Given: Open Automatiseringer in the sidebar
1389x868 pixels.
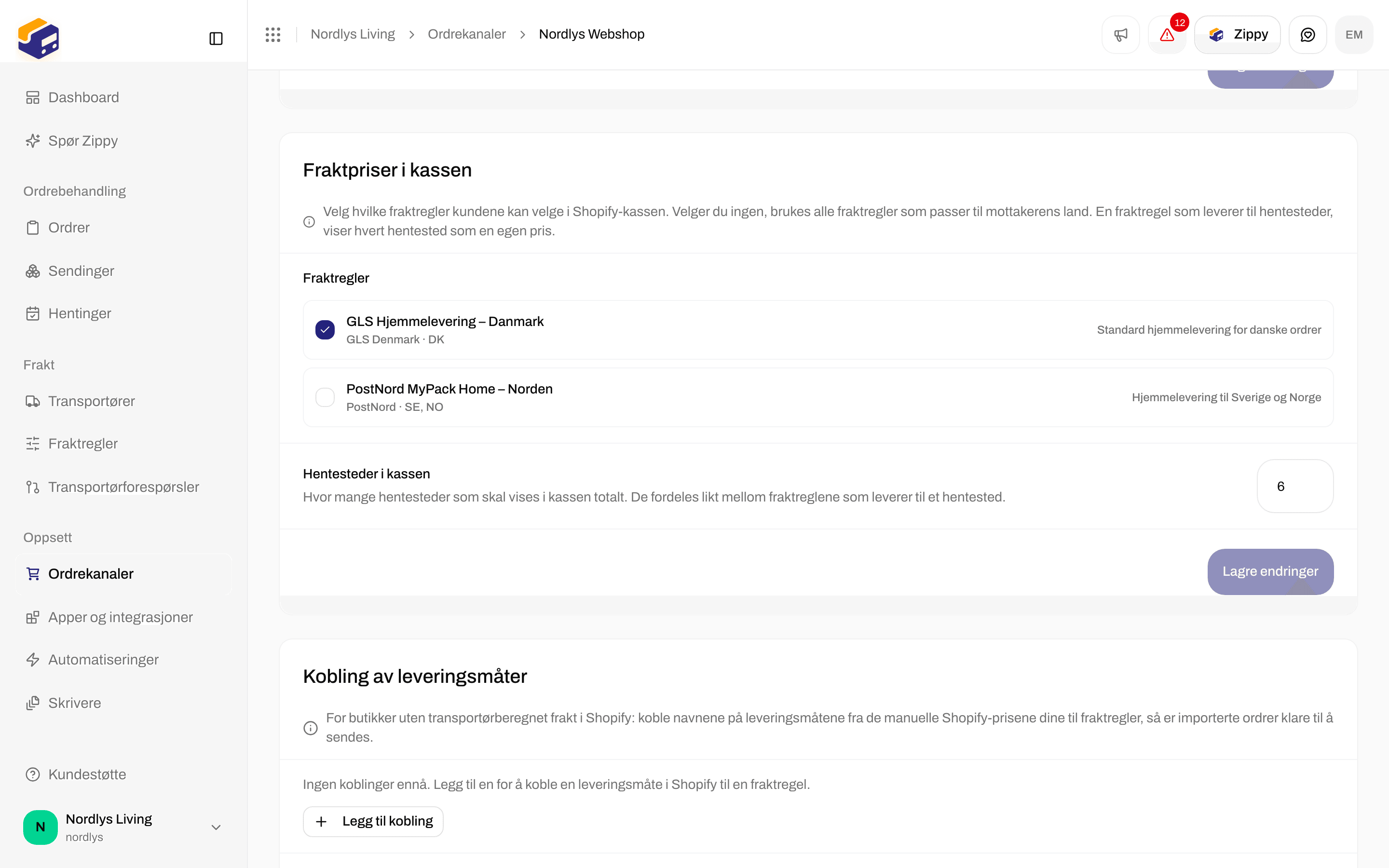Looking at the screenshot, I should (124, 660).
